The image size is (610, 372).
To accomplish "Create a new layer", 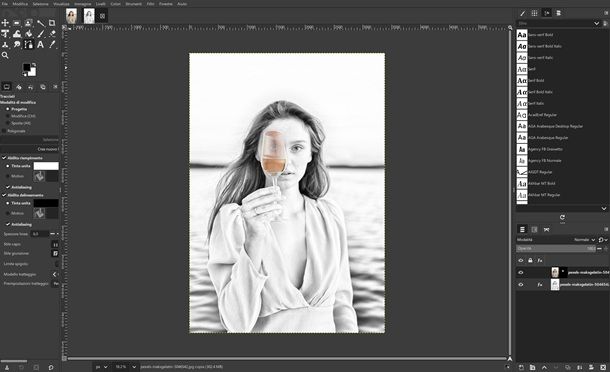I will [x=521, y=367].
